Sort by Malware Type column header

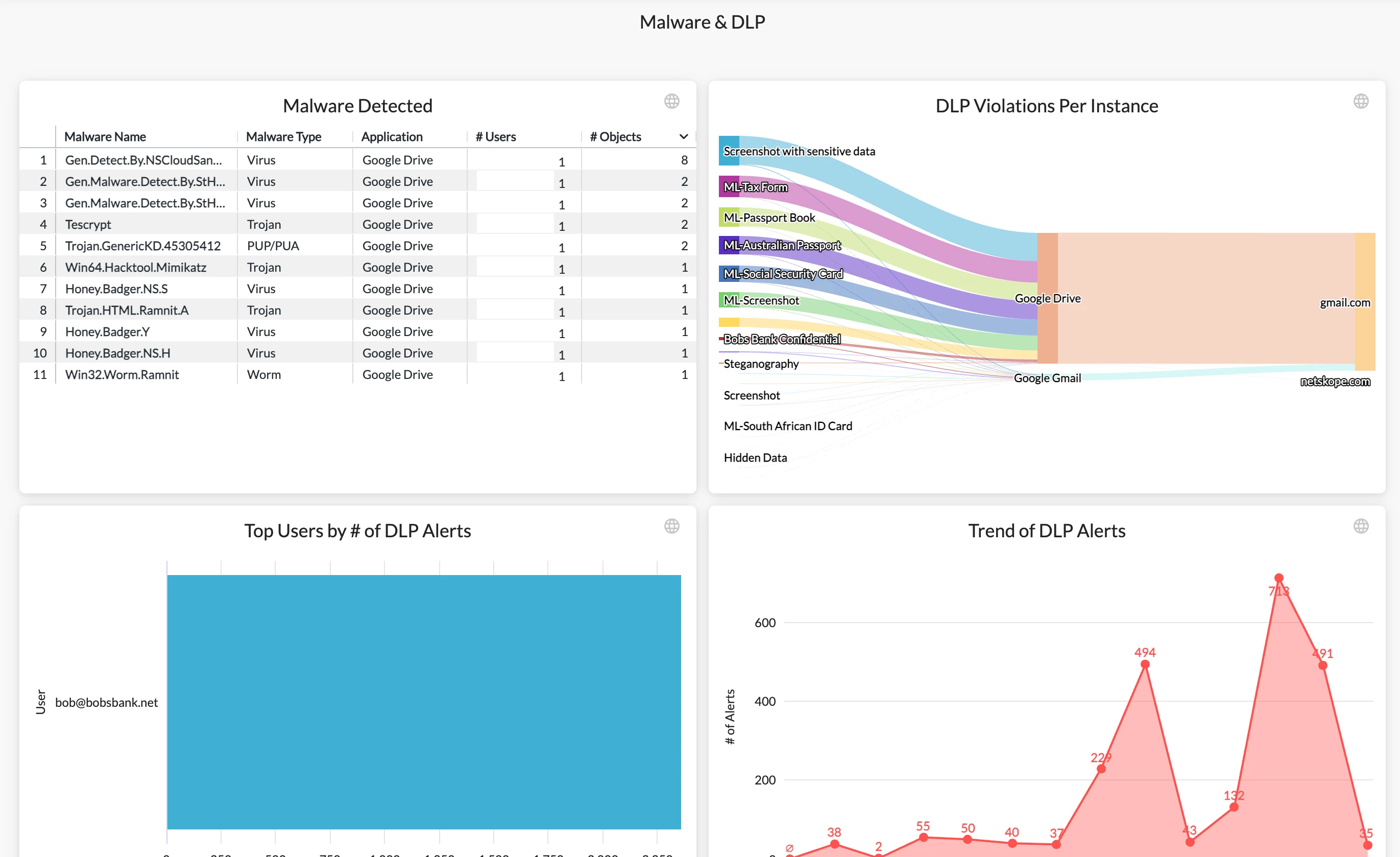(x=283, y=137)
